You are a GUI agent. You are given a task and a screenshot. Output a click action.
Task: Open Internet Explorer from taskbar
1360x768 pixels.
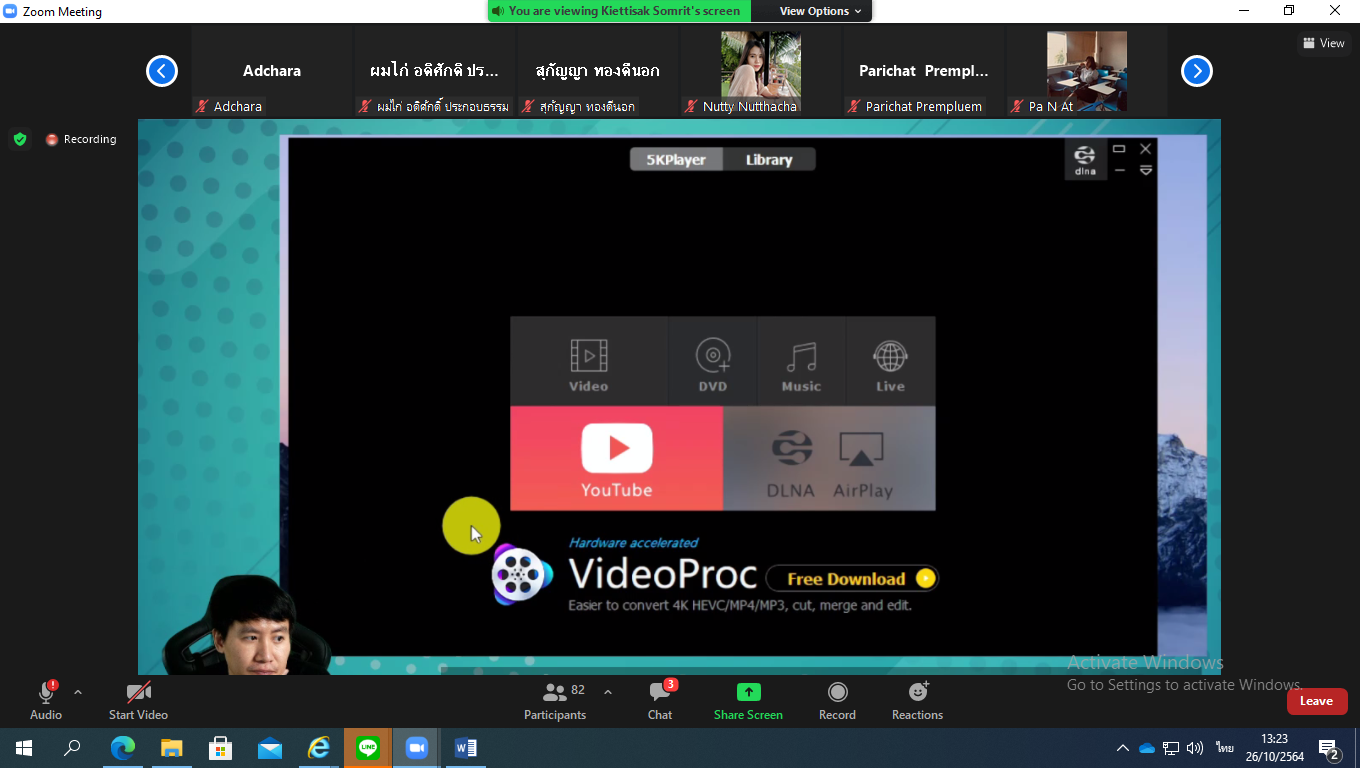pyautogui.click(x=318, y=747)
